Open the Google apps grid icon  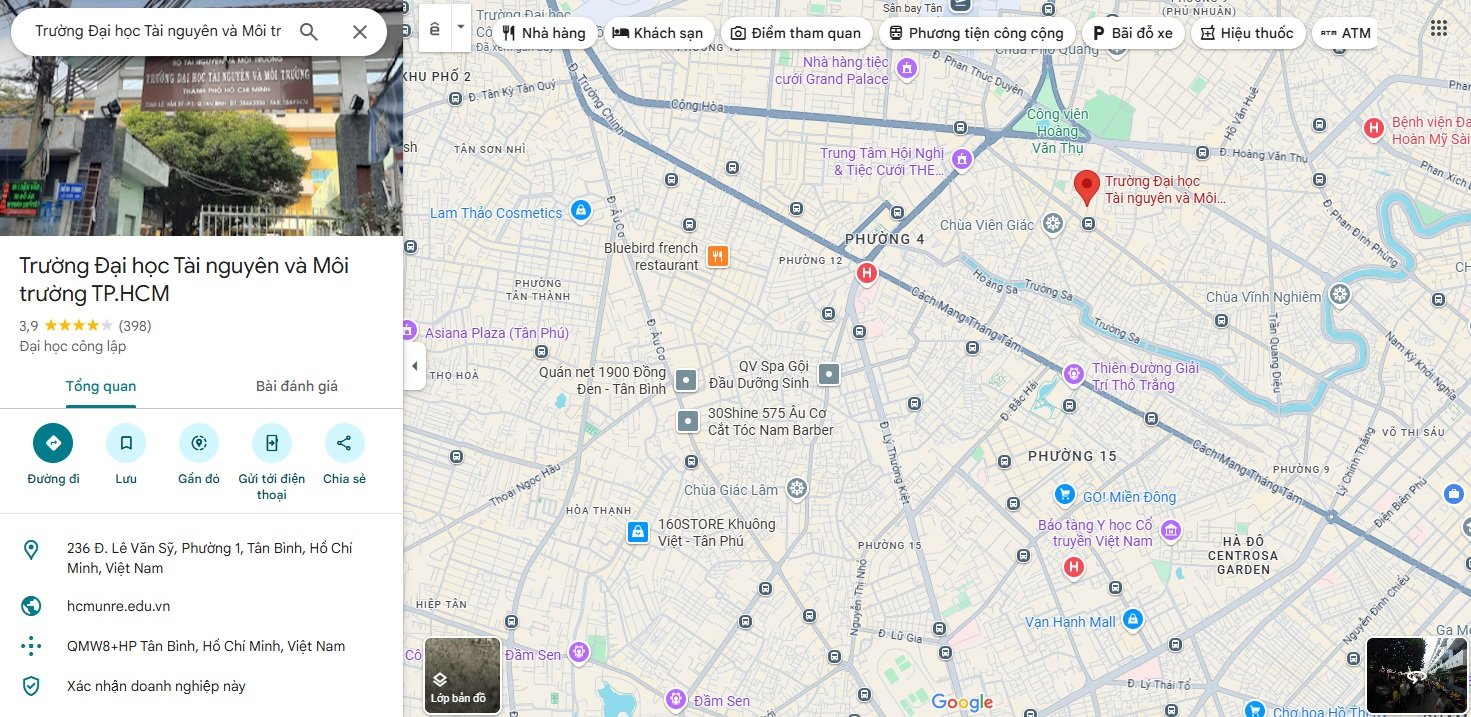click(1439, 29)
